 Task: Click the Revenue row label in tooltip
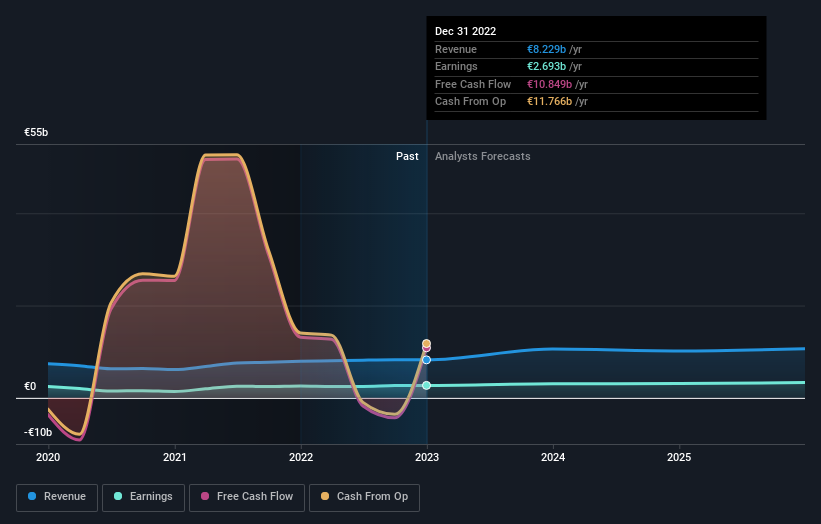tap(456, 49)
